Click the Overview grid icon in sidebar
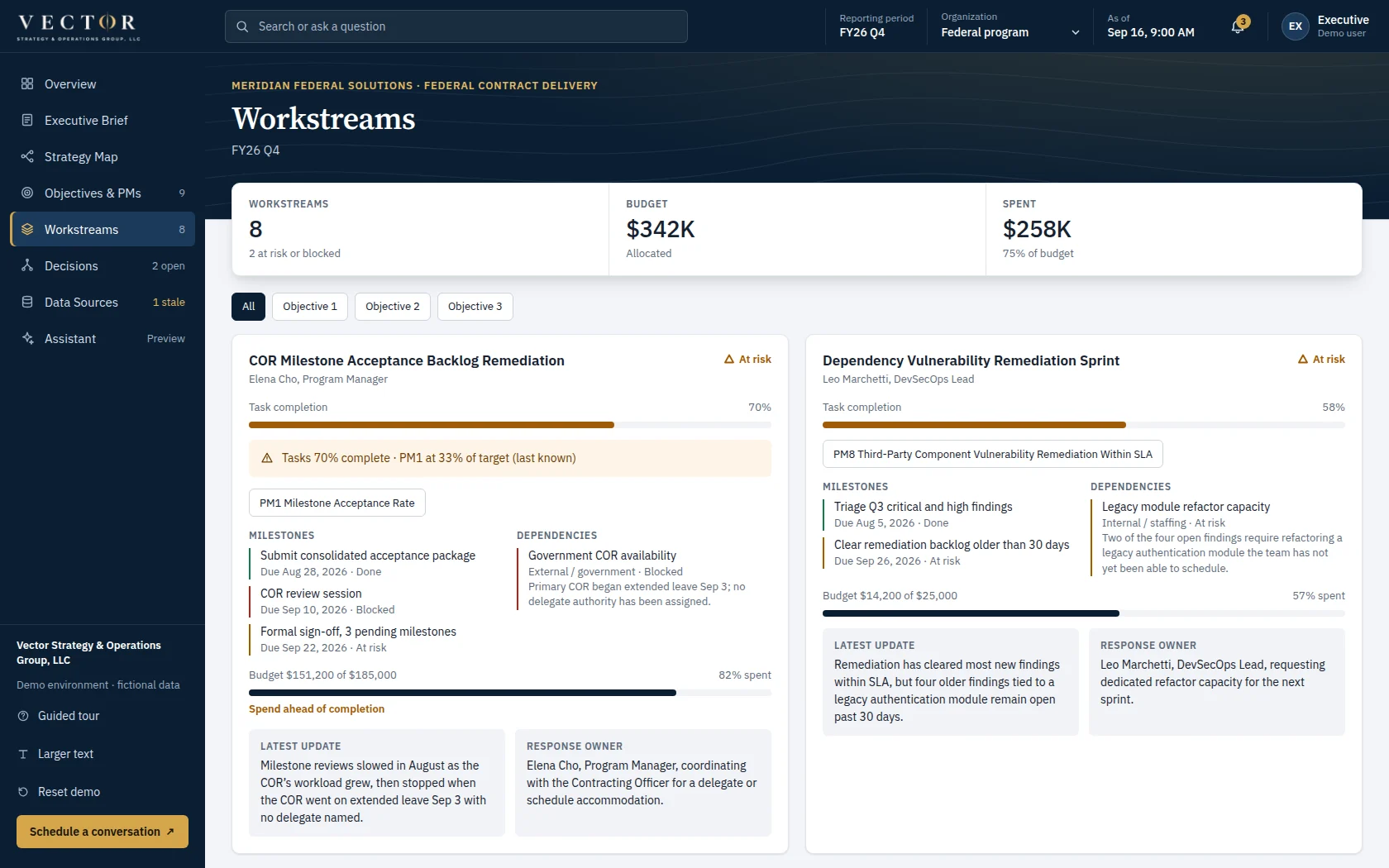Image resolution: width=1389 pixels, height=868 pixels. [x=27, y=83]
